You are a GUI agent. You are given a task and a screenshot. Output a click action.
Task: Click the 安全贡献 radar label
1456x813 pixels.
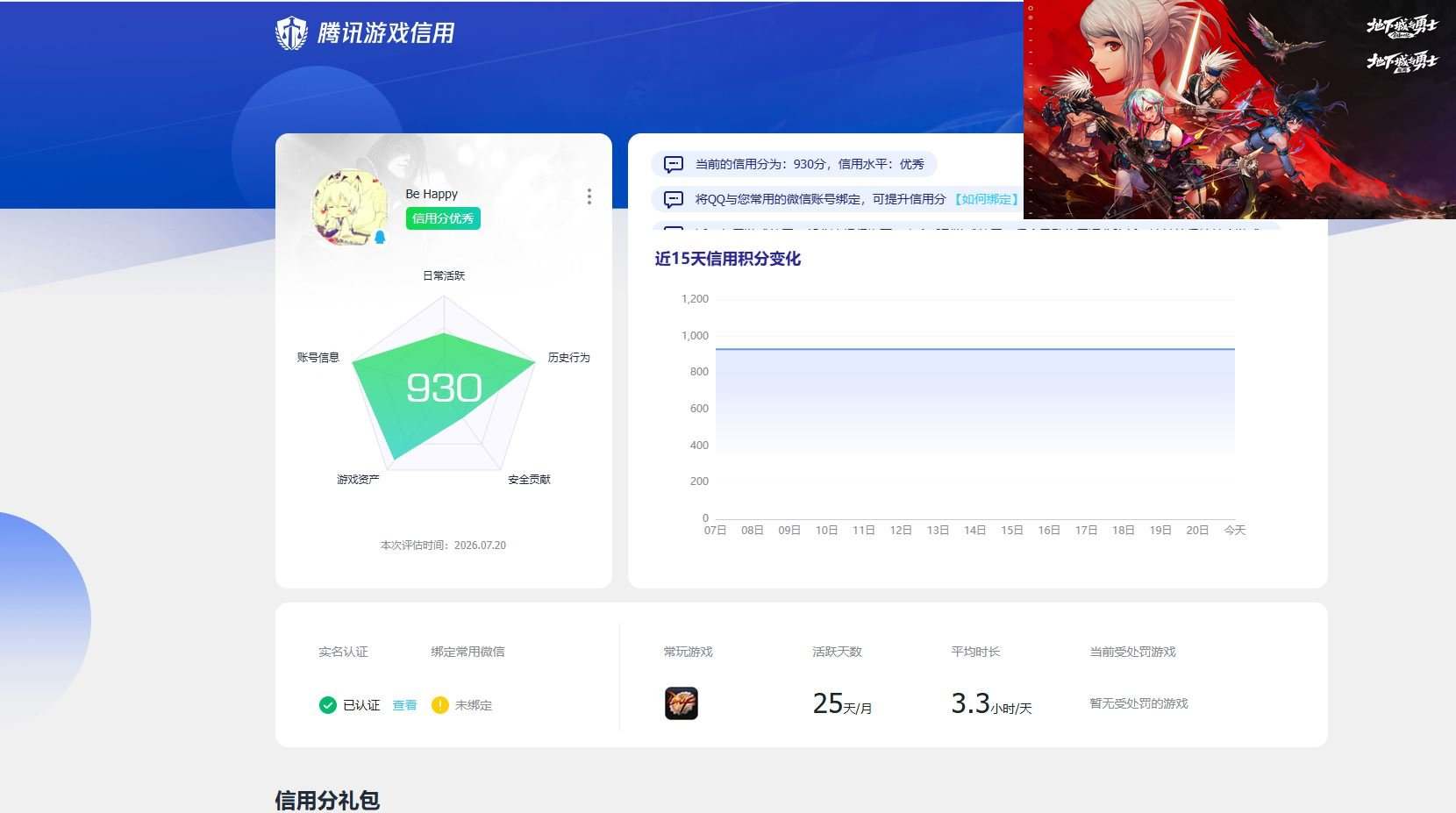529,479
